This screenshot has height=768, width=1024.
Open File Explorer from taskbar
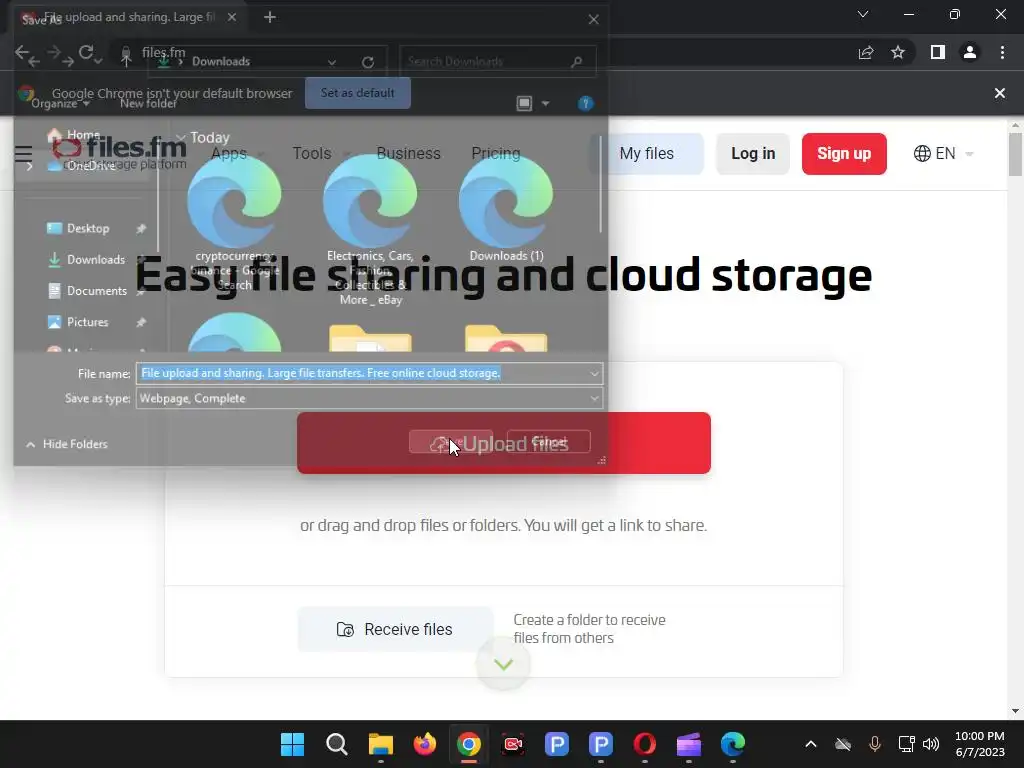[x=381, y=744]
